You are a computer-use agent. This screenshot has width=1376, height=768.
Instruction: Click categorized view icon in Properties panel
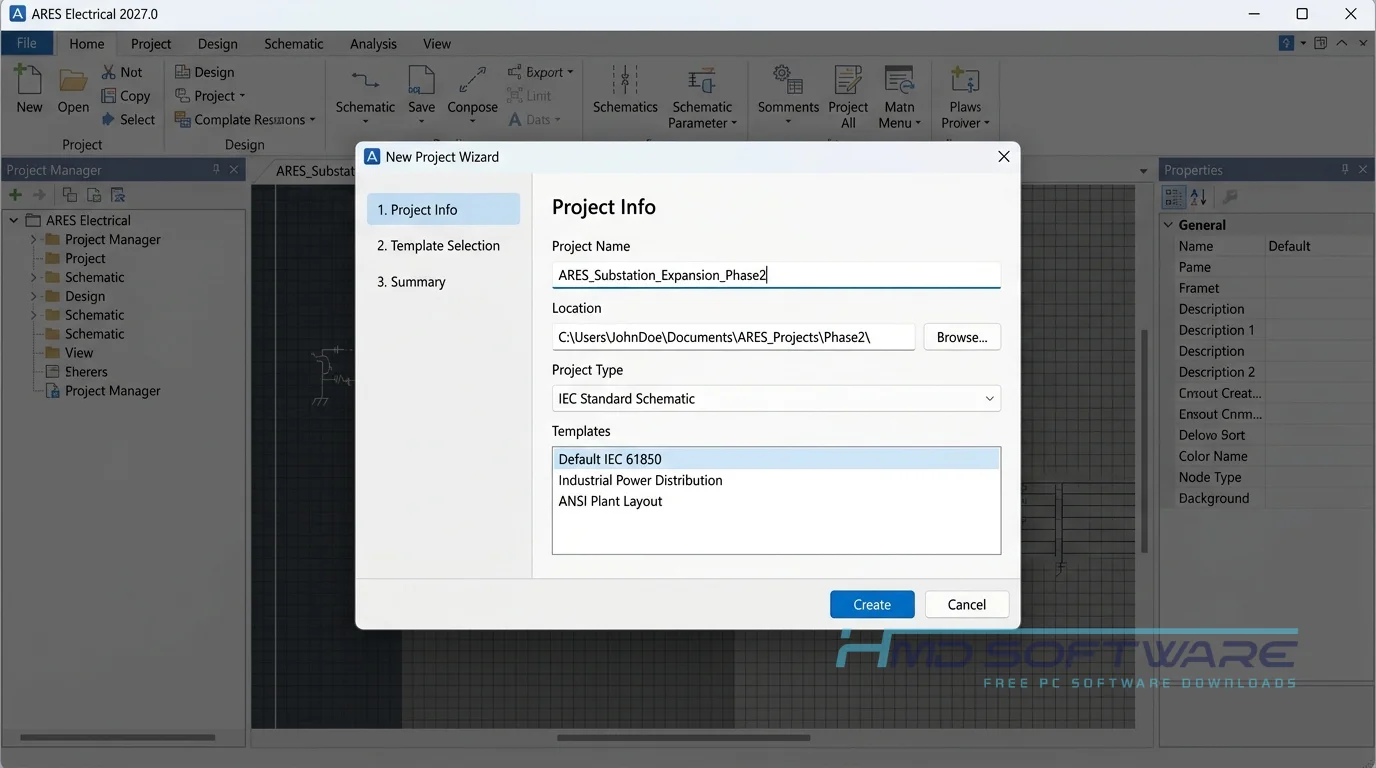(x=1174, y=197)
